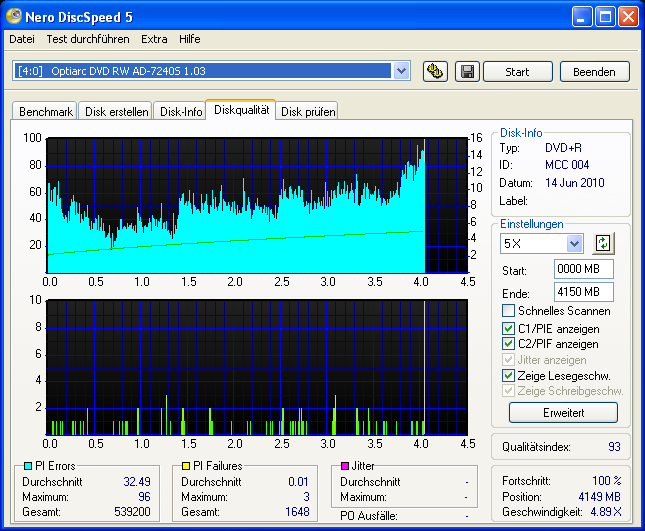Toggle the C1/PIE anzeigen checkbox

[x=508, y=329]
